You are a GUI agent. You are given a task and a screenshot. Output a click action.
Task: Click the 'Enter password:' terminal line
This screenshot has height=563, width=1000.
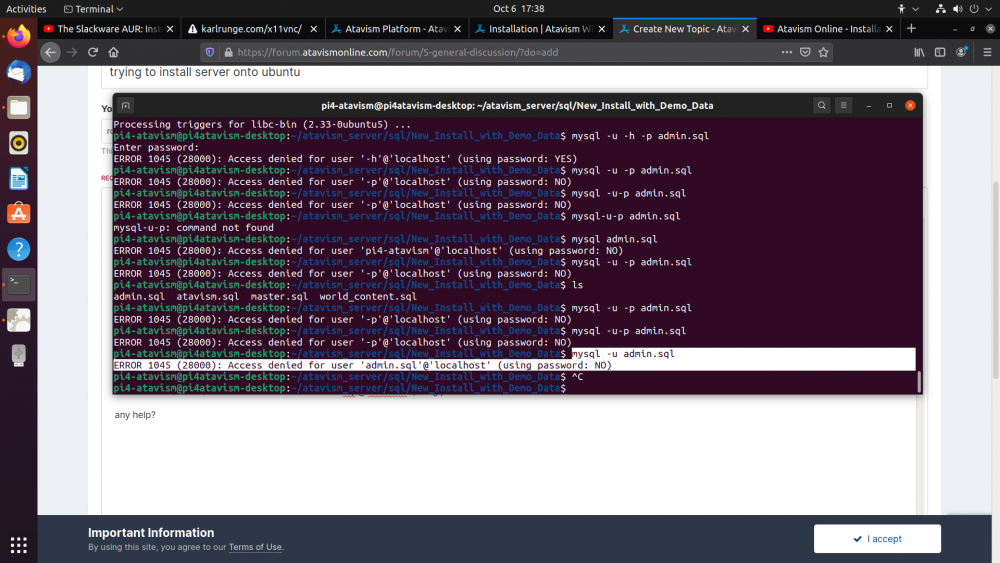click(x=156, y=147)
